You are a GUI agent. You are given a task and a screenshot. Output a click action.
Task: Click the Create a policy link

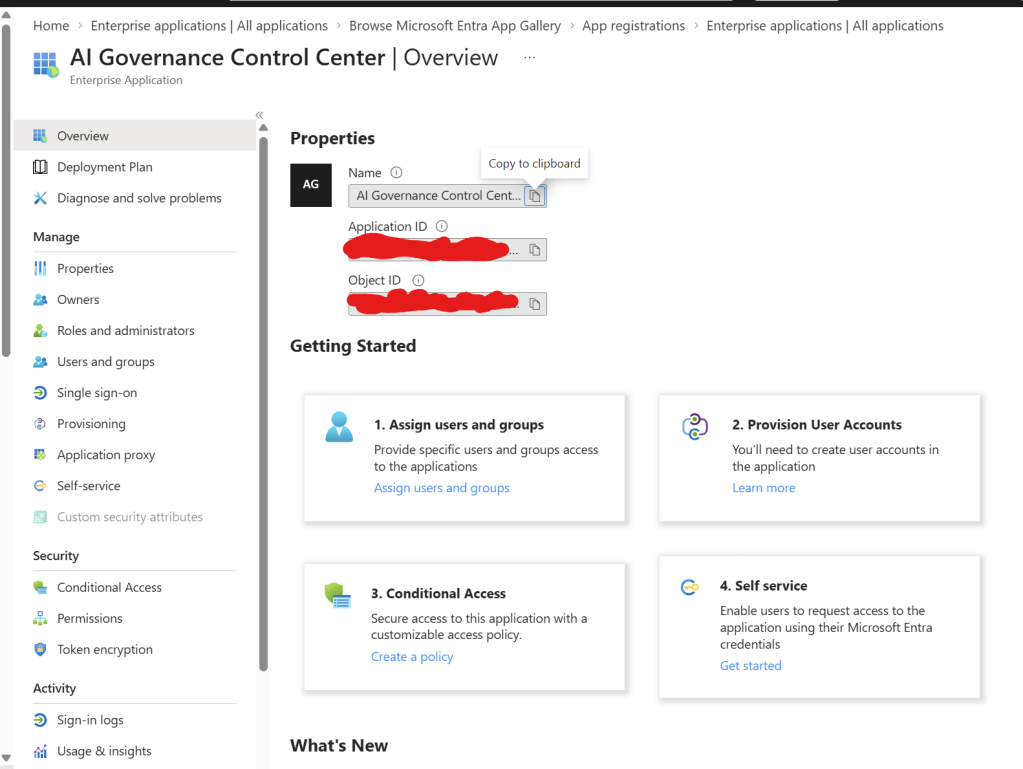click(412, 657)
